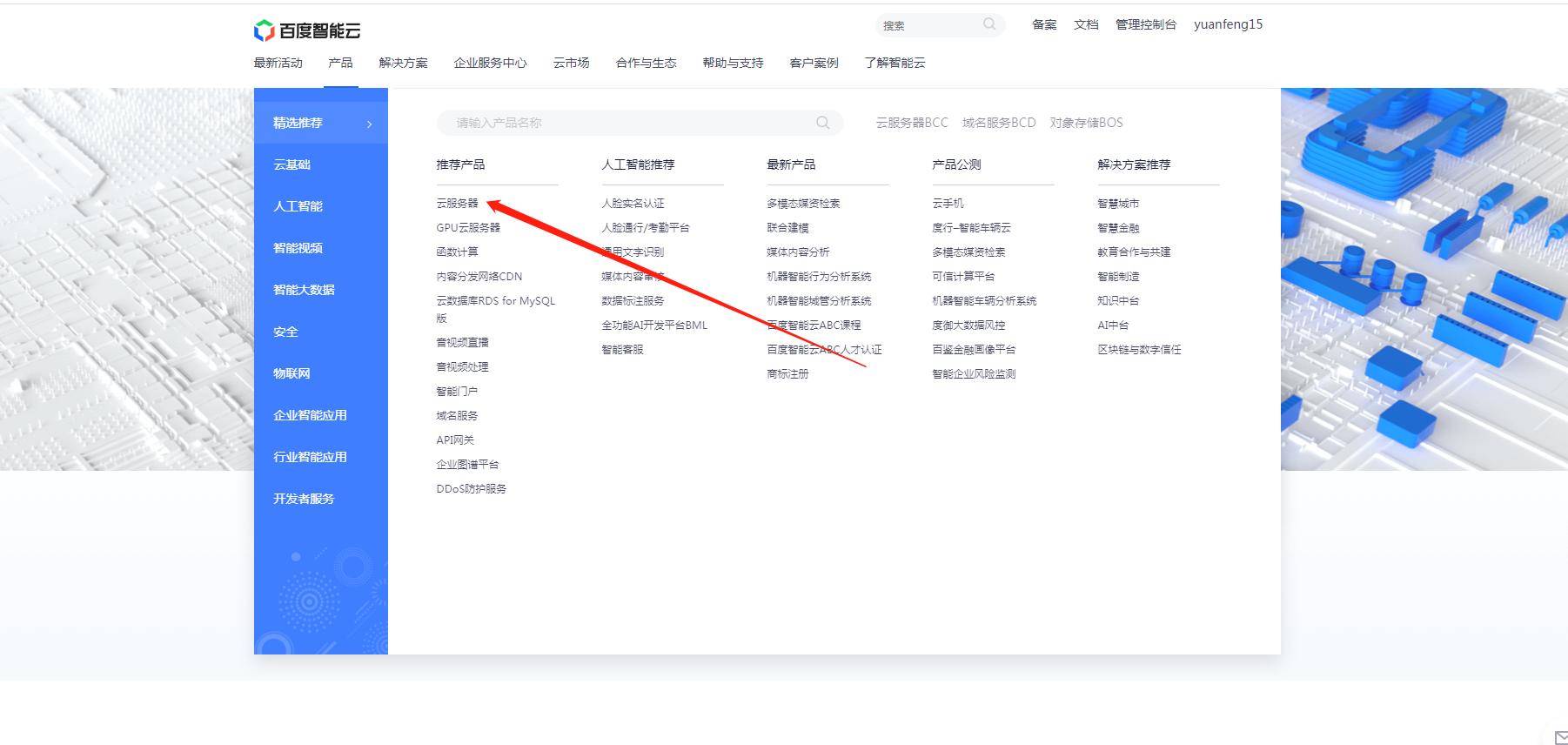Open the 机器智能行为分析系统 link
This screenshot has width=1568, height=745.
click(819, 276)
